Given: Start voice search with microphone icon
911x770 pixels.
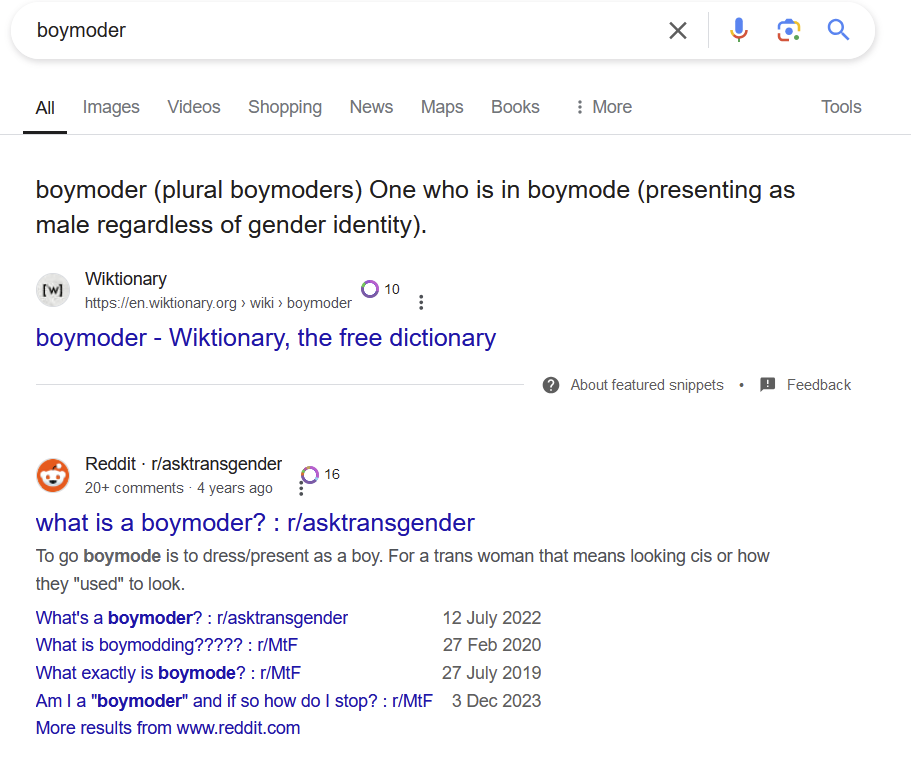Looking at the screenshot, I should pyautogui.click(x=739, y=31).
